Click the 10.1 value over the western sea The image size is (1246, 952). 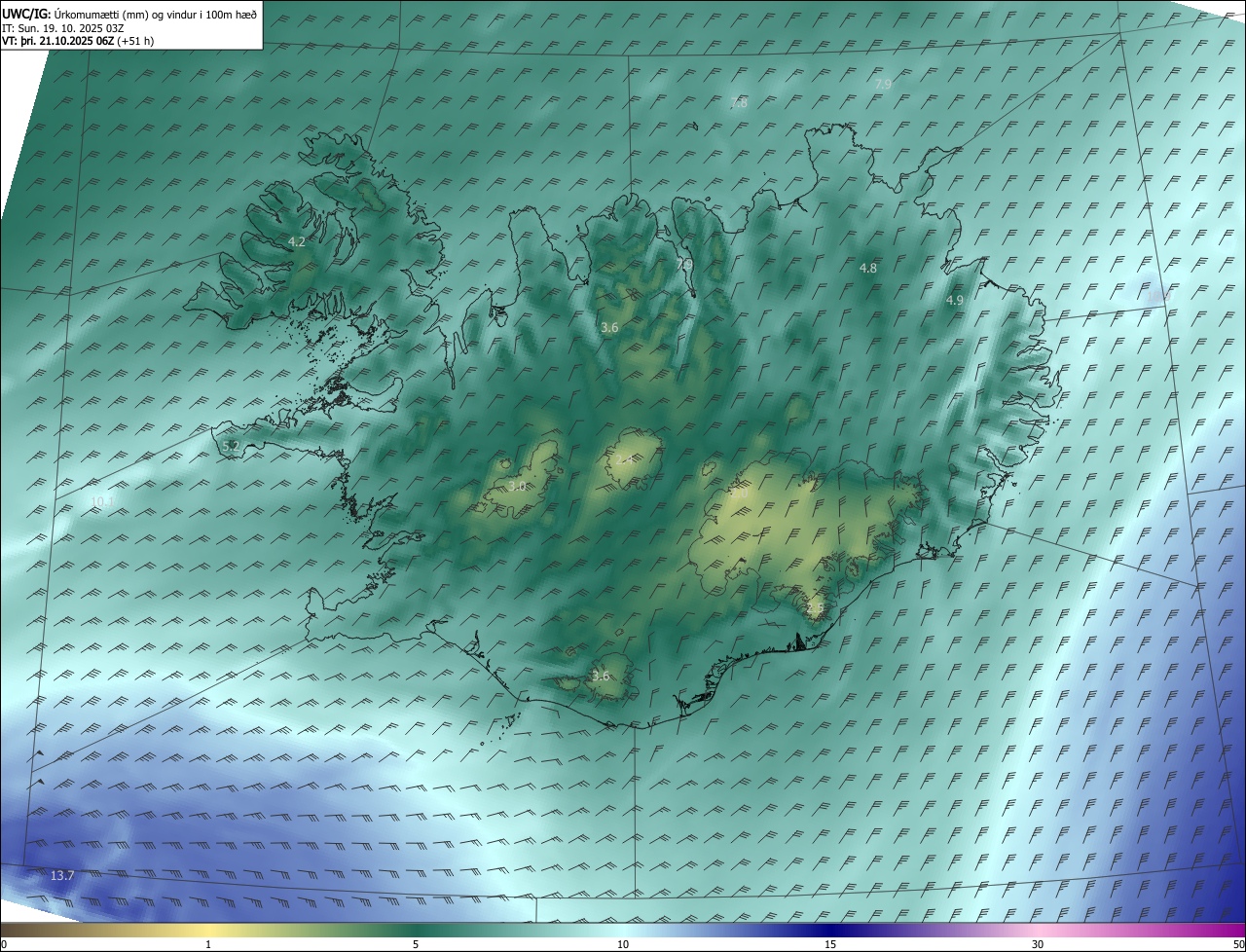pos(102,502)
